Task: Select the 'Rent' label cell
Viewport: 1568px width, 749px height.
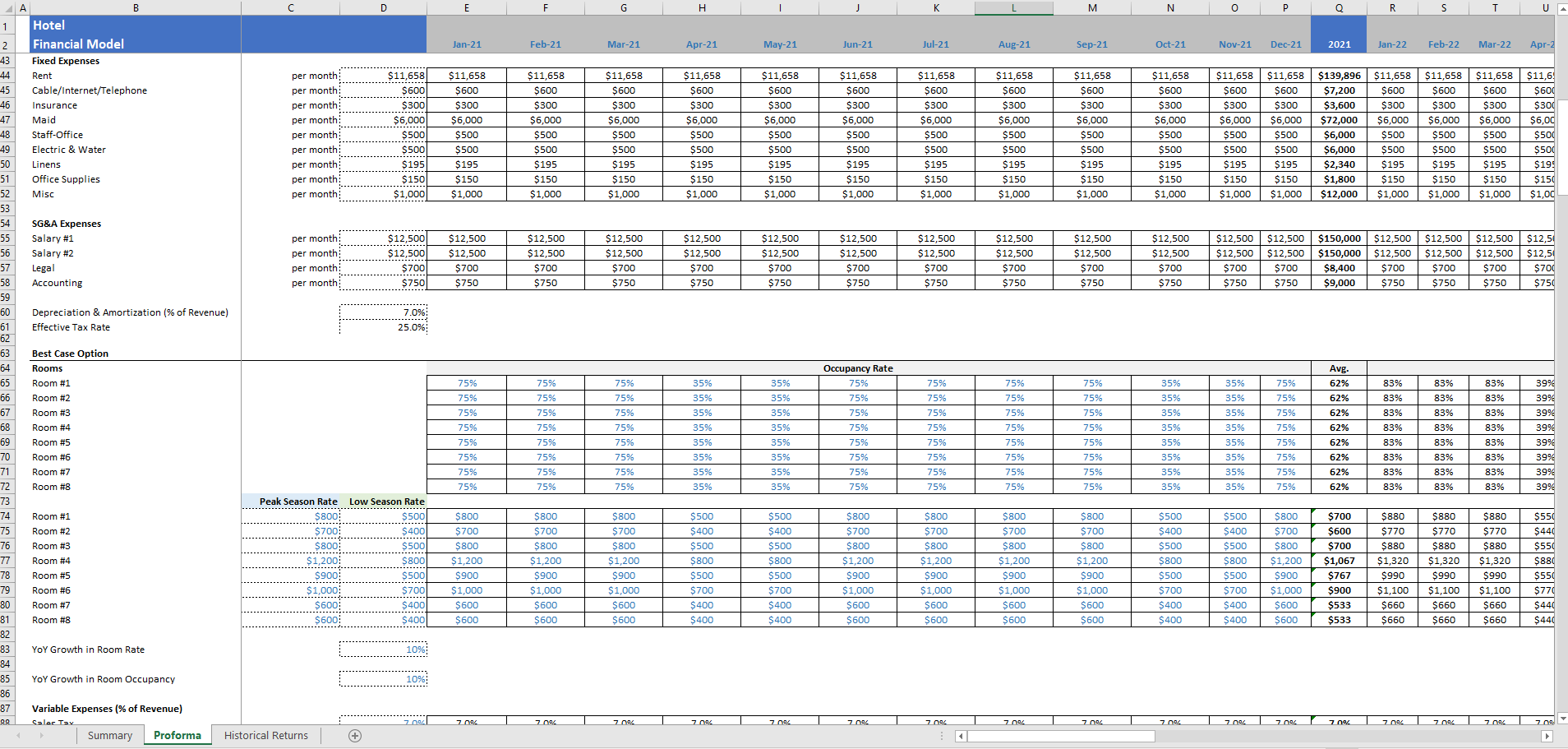Action: coord(136,76)
